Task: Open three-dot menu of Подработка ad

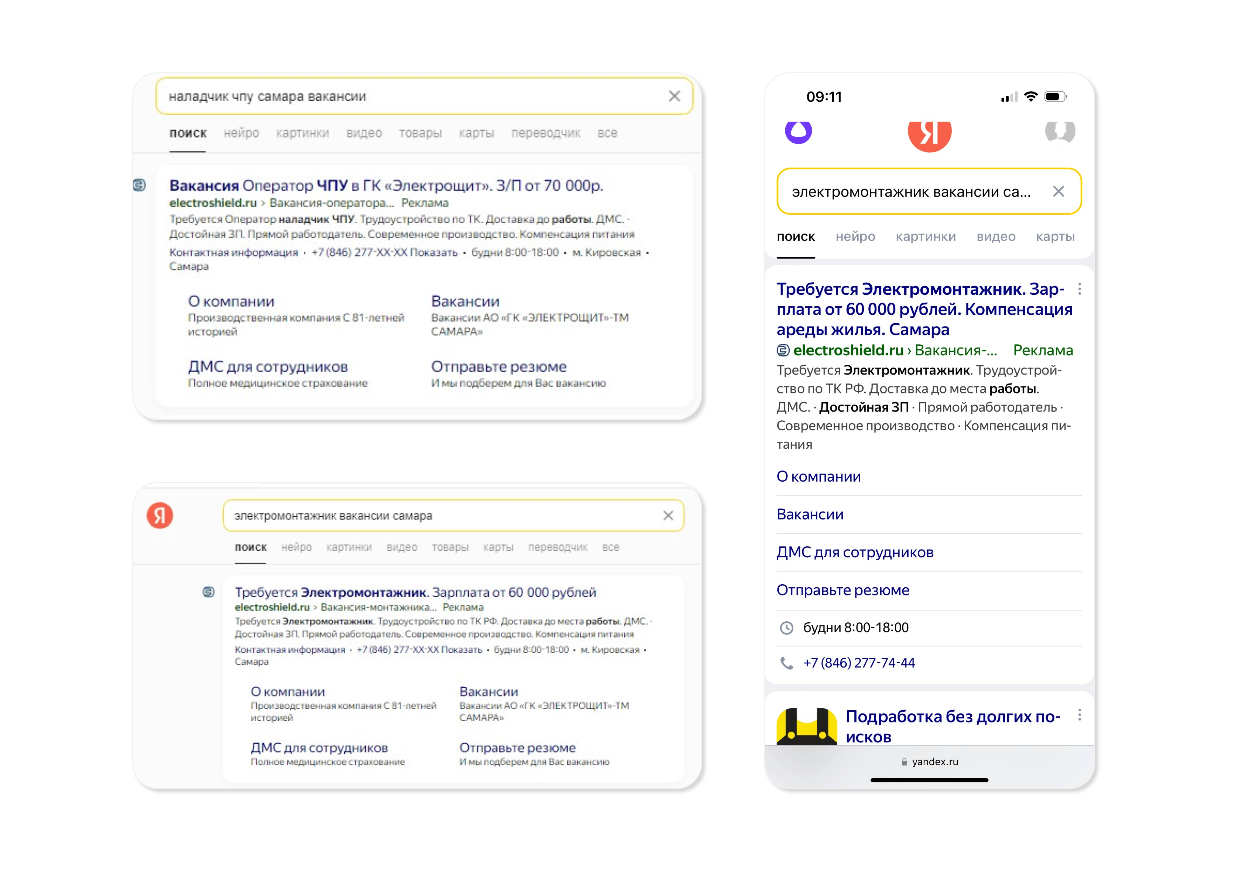Action: tap(1079, 715)
